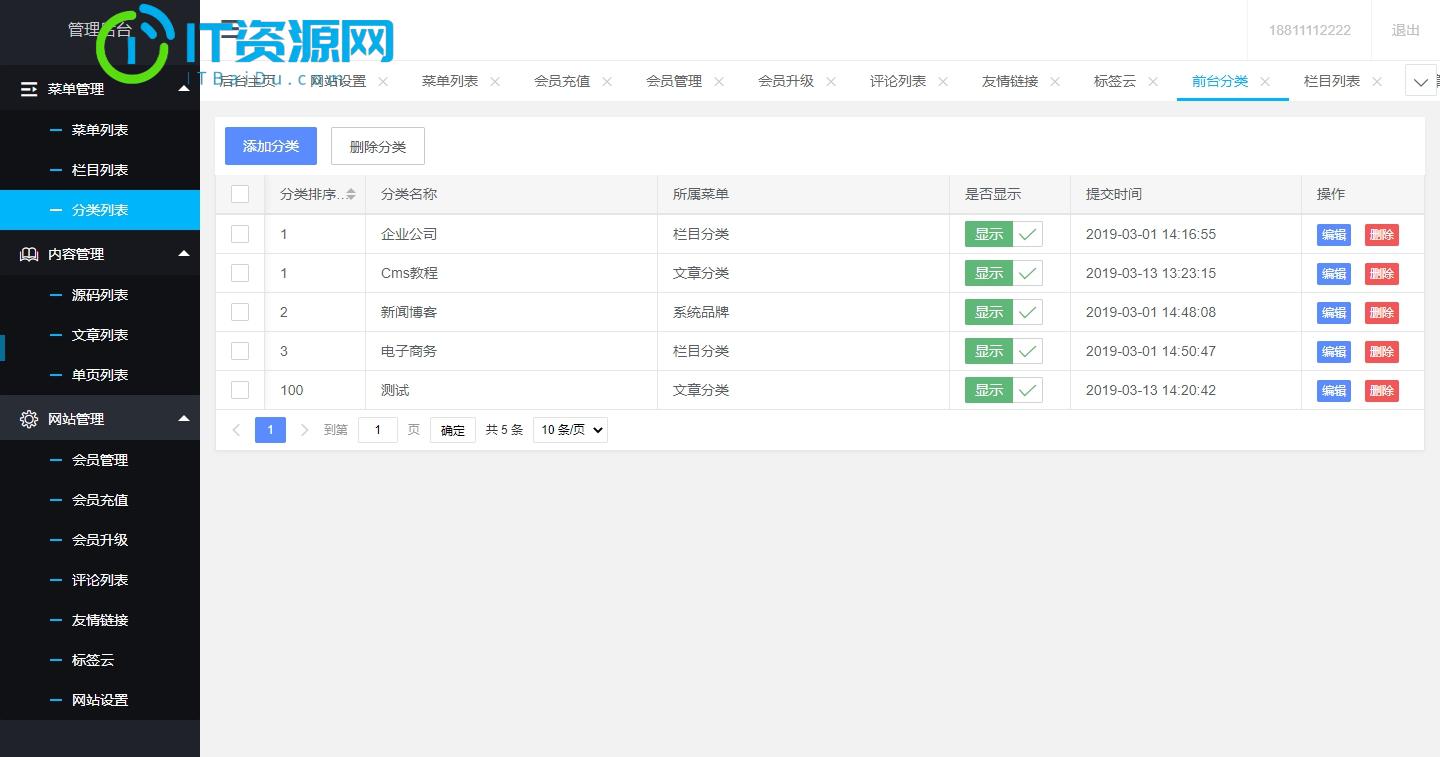Check the Cms教程 row checkbox
The height and width of the screenshot is (757, 1440).
tap(240, 273)
